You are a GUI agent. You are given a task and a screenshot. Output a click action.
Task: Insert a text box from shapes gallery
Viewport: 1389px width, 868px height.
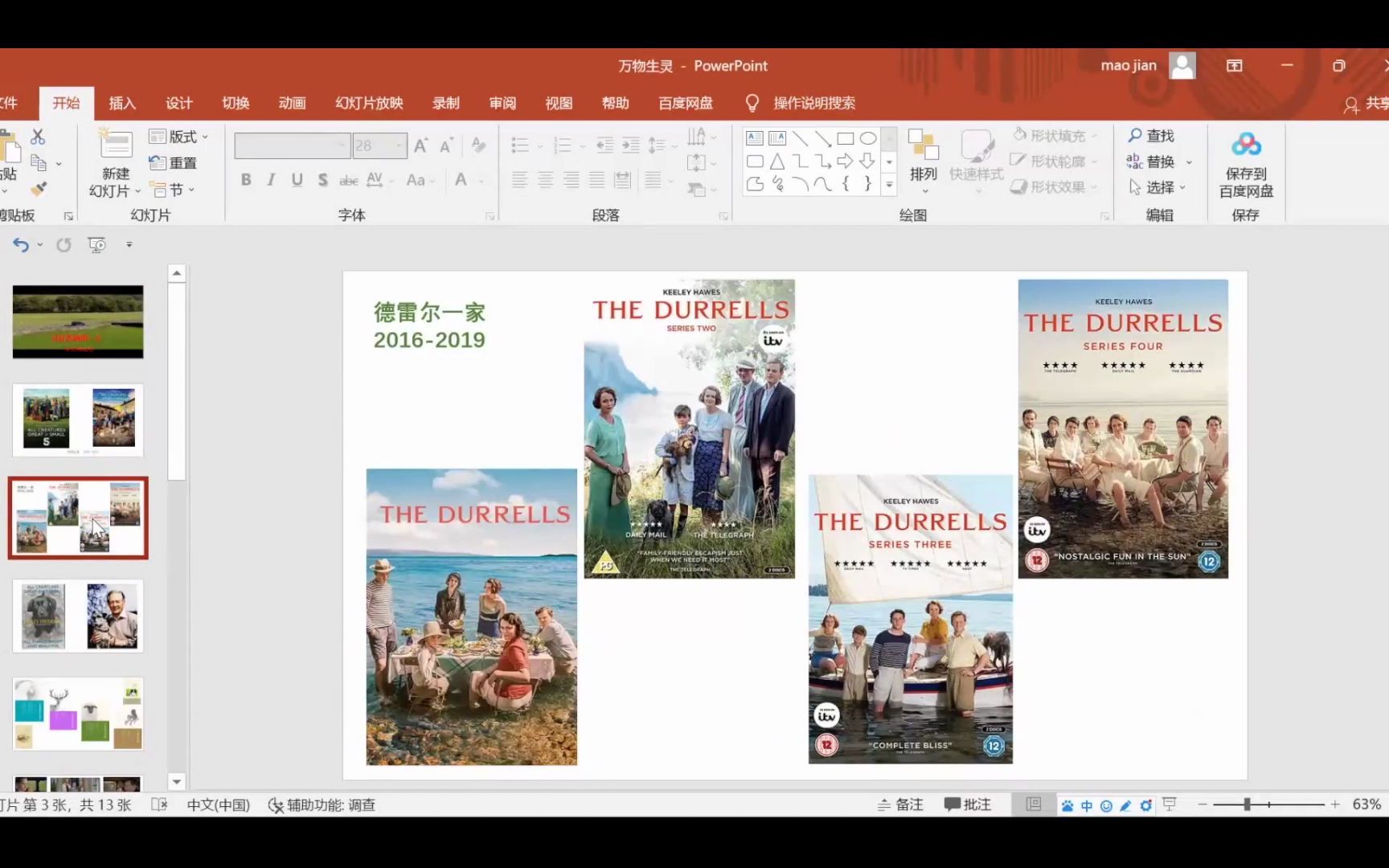click(755, 138)
